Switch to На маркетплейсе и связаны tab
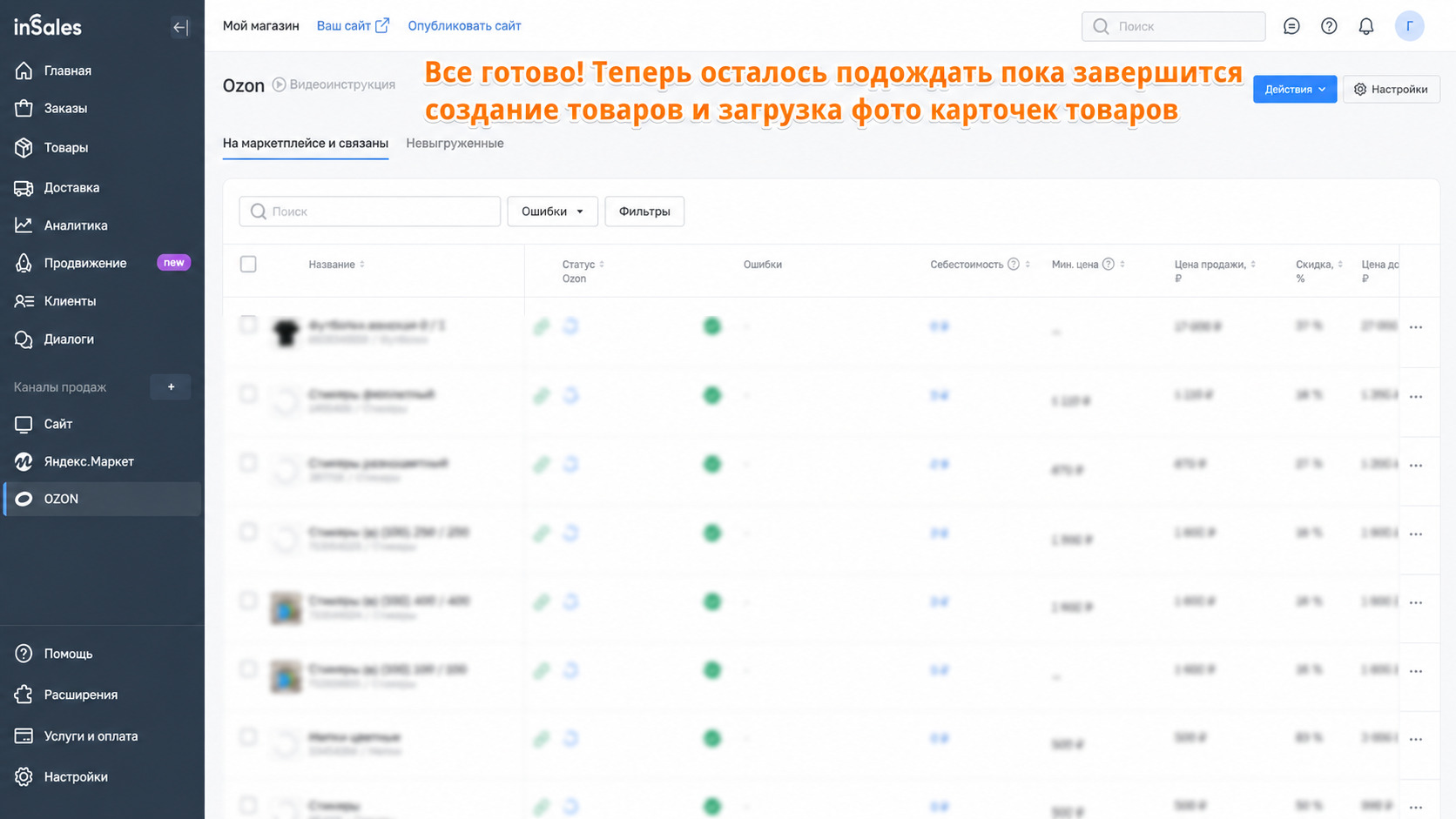This screenshot has width=1456, height=819. tap(306, 144)
